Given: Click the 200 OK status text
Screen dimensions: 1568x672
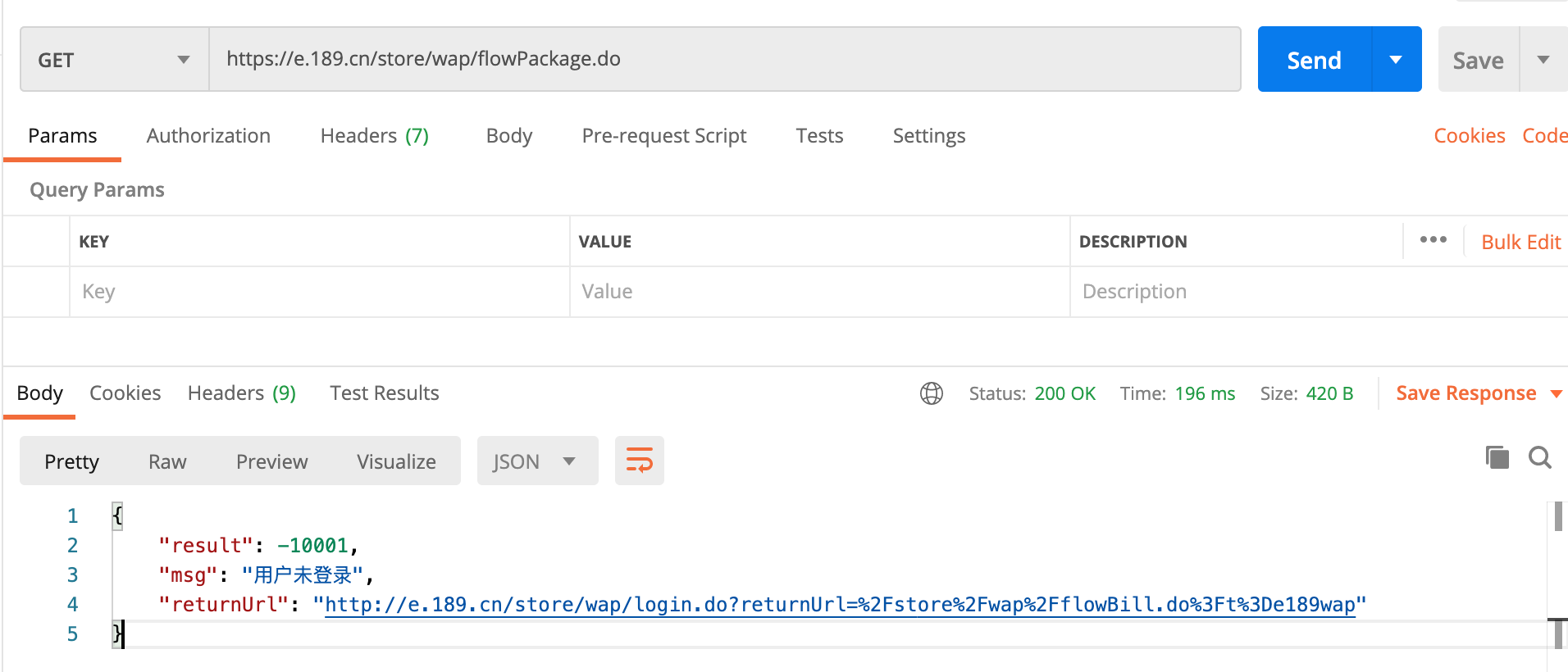Looking at the screenshot, I should [x=1064, y=393].
